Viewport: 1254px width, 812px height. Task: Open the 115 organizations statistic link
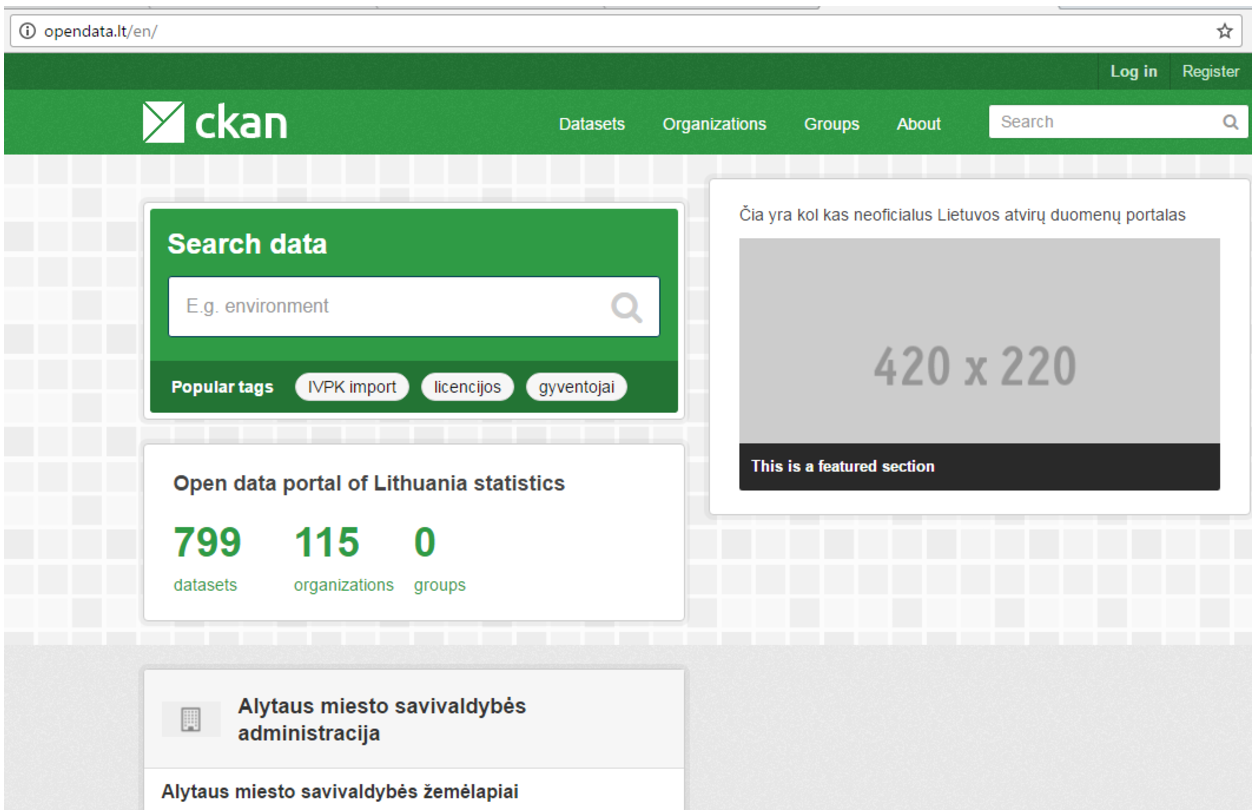pos(344,558)
